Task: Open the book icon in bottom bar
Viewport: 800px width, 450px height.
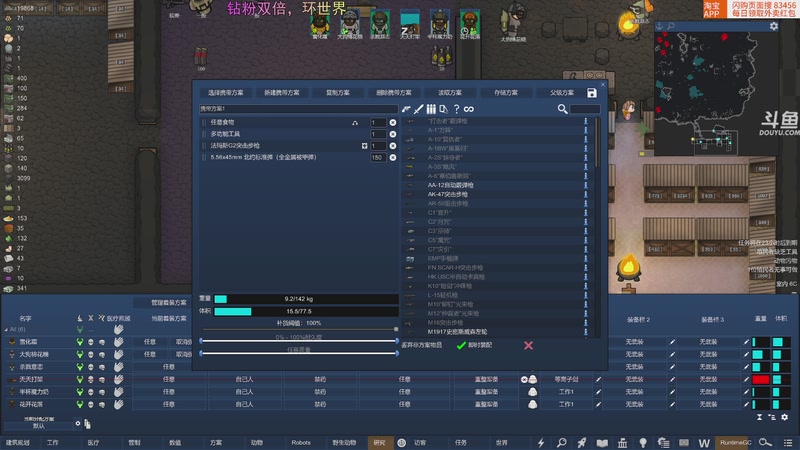Action: 602,443
